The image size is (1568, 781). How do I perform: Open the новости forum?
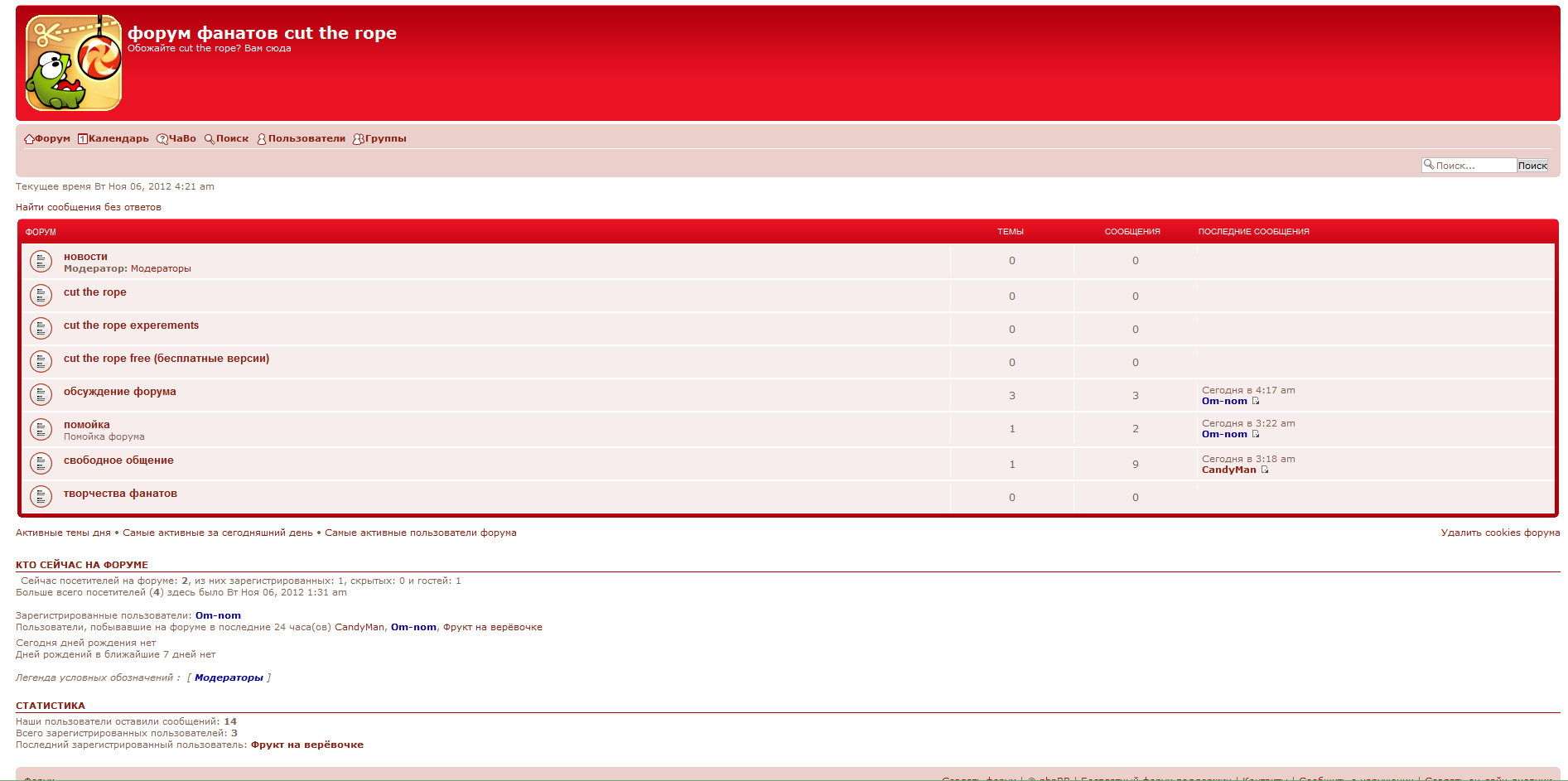[x=85, y=257]
